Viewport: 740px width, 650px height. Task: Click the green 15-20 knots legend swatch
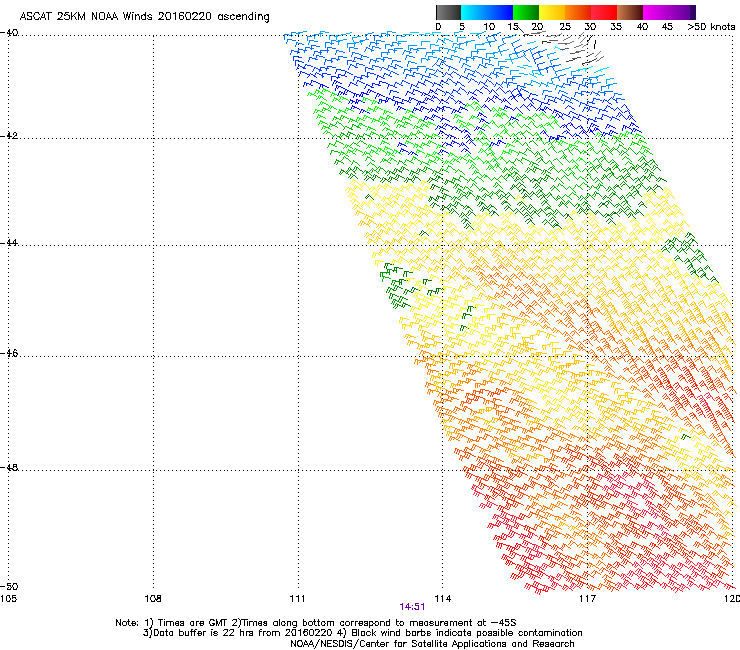(526, 12)
